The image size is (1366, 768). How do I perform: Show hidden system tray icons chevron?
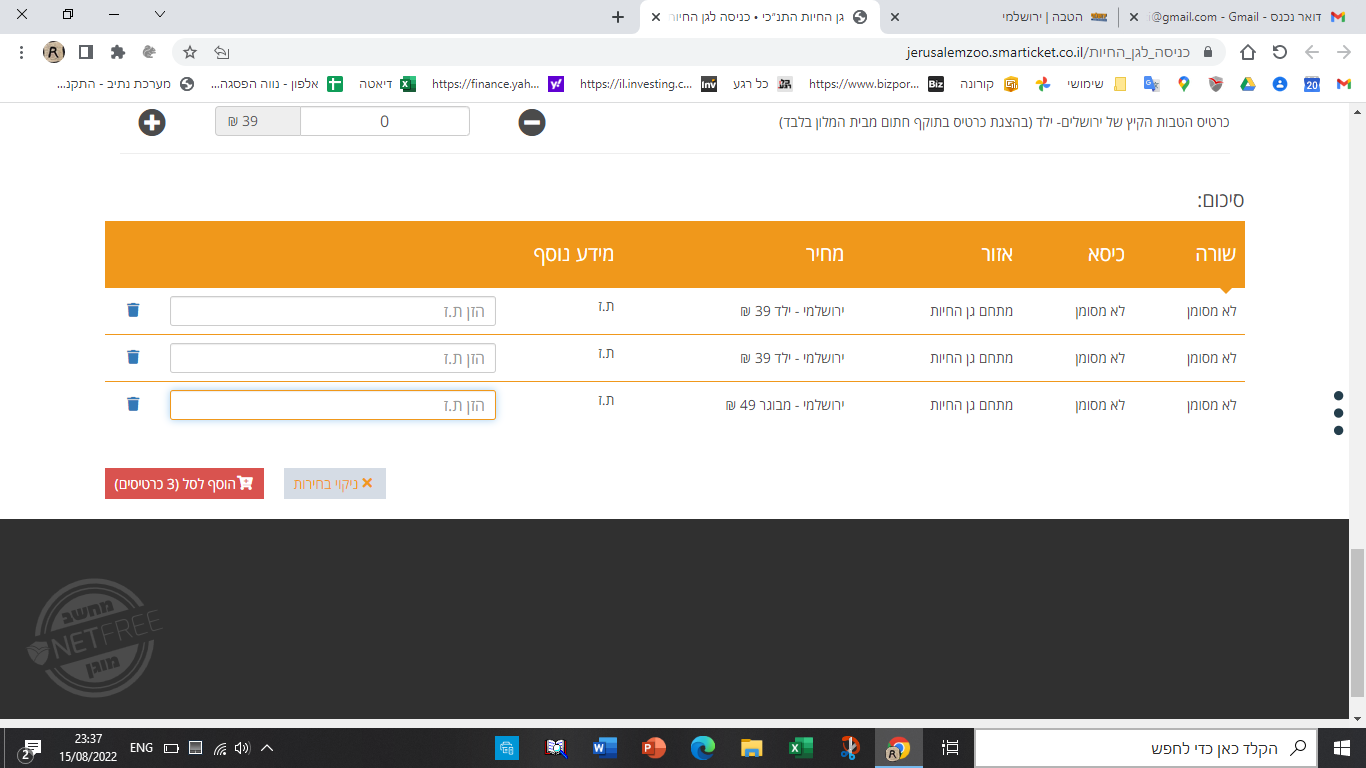pos(267,747)
